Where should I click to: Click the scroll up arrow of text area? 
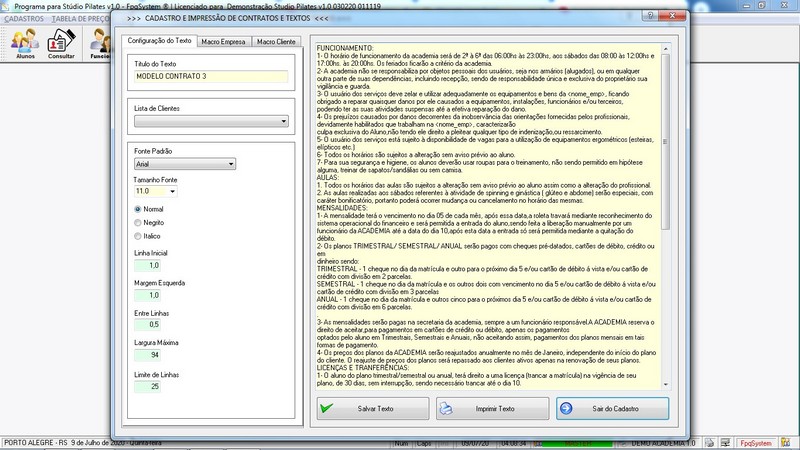pos(665,49)
